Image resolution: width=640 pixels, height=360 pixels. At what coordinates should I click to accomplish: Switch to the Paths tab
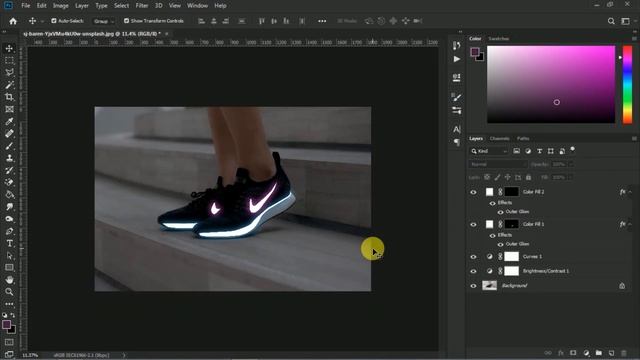click(523, 139)
